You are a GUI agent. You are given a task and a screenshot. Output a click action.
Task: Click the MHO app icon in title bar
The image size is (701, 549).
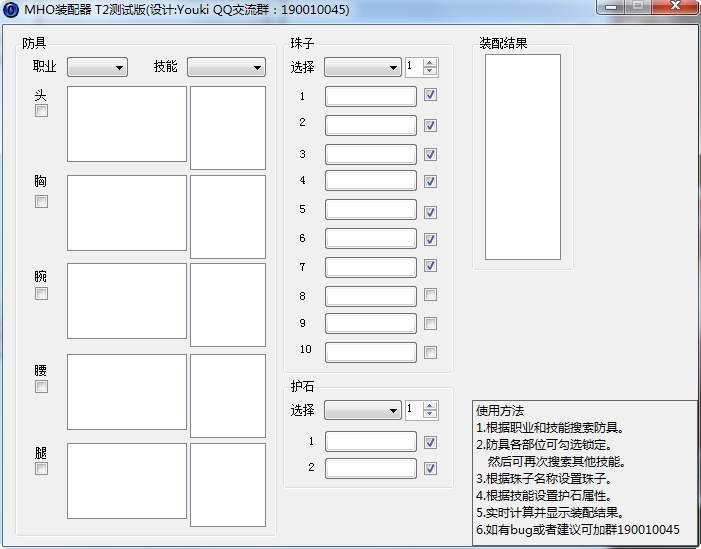11,9
